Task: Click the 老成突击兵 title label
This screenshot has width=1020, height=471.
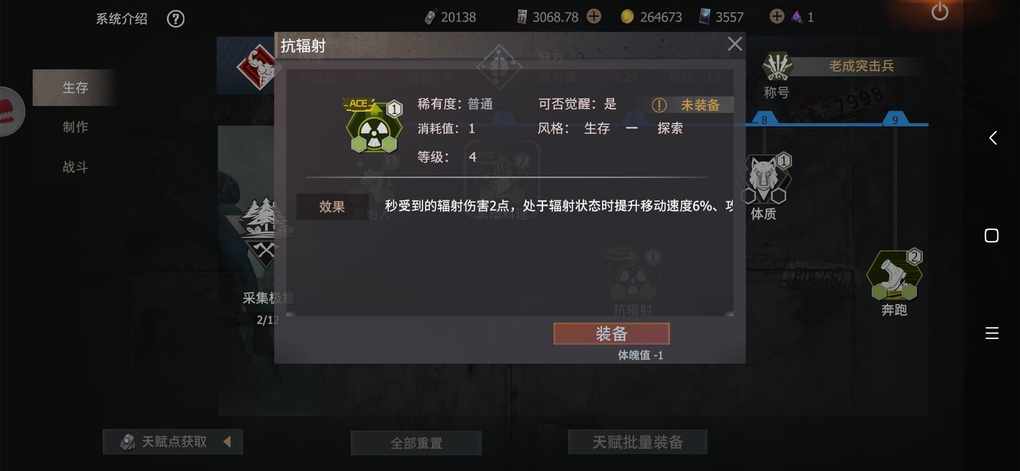Action: (861, 66)
